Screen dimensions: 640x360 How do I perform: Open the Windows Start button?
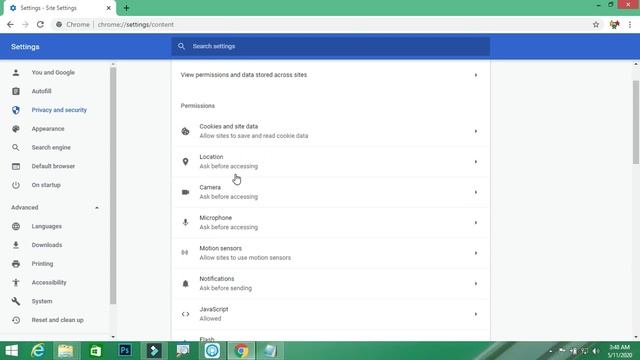(11, 351)
